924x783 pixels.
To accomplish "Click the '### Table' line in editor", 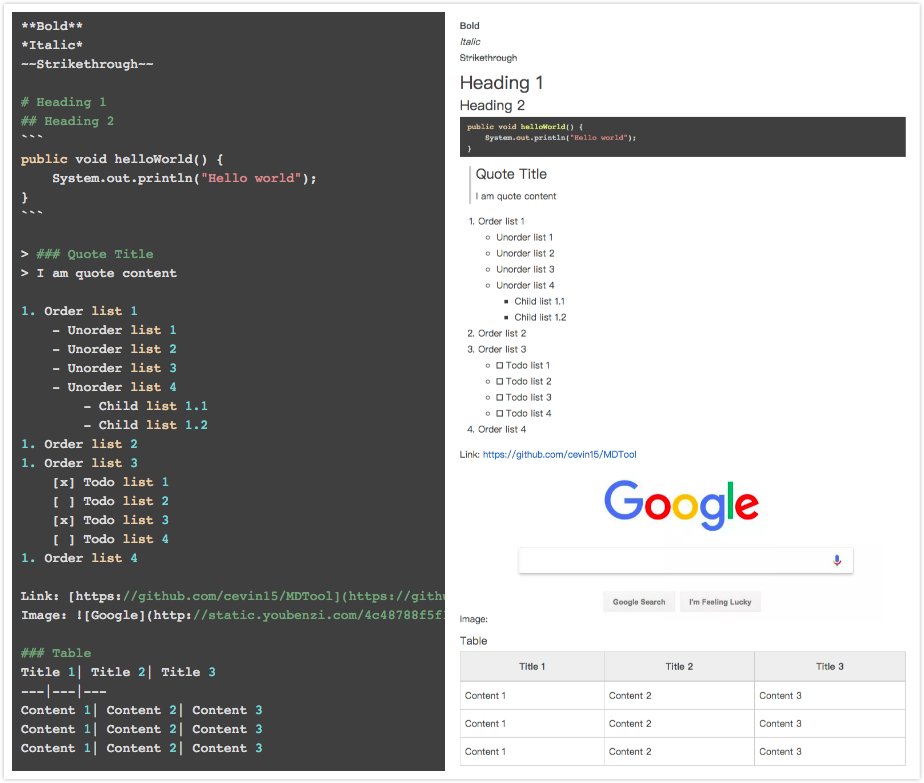I will (56, 653).
